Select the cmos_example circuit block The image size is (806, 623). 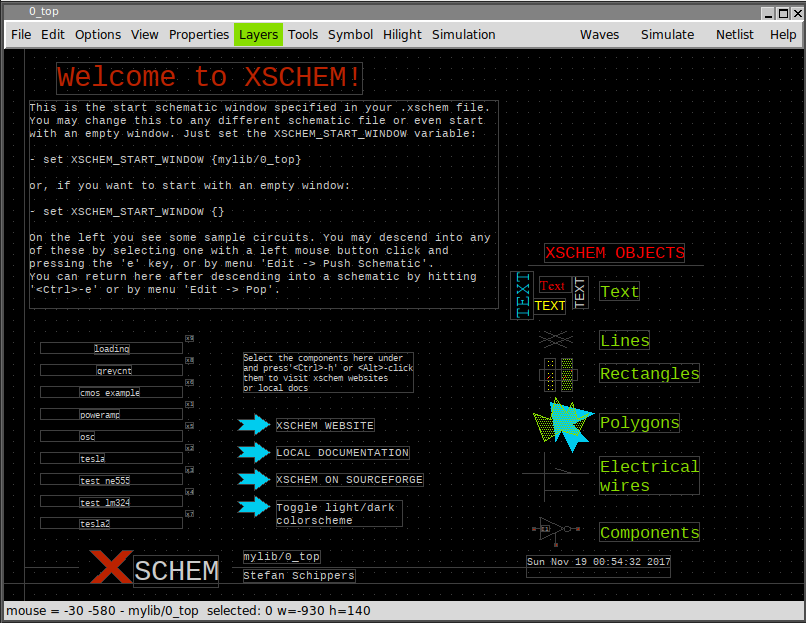[x=111, y=392]
